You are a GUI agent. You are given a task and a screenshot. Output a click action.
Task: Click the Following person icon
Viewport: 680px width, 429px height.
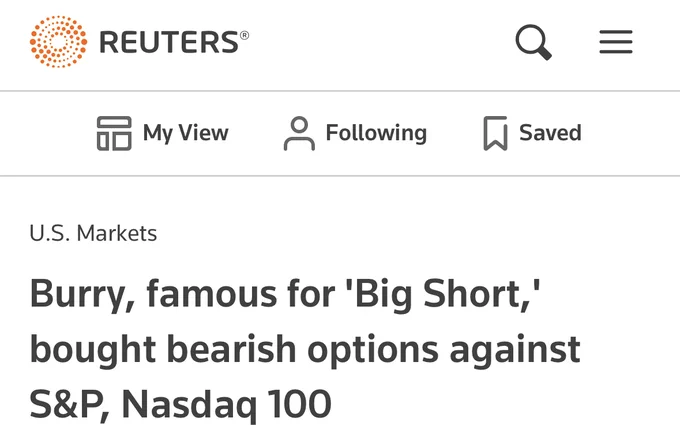[299, 133]
